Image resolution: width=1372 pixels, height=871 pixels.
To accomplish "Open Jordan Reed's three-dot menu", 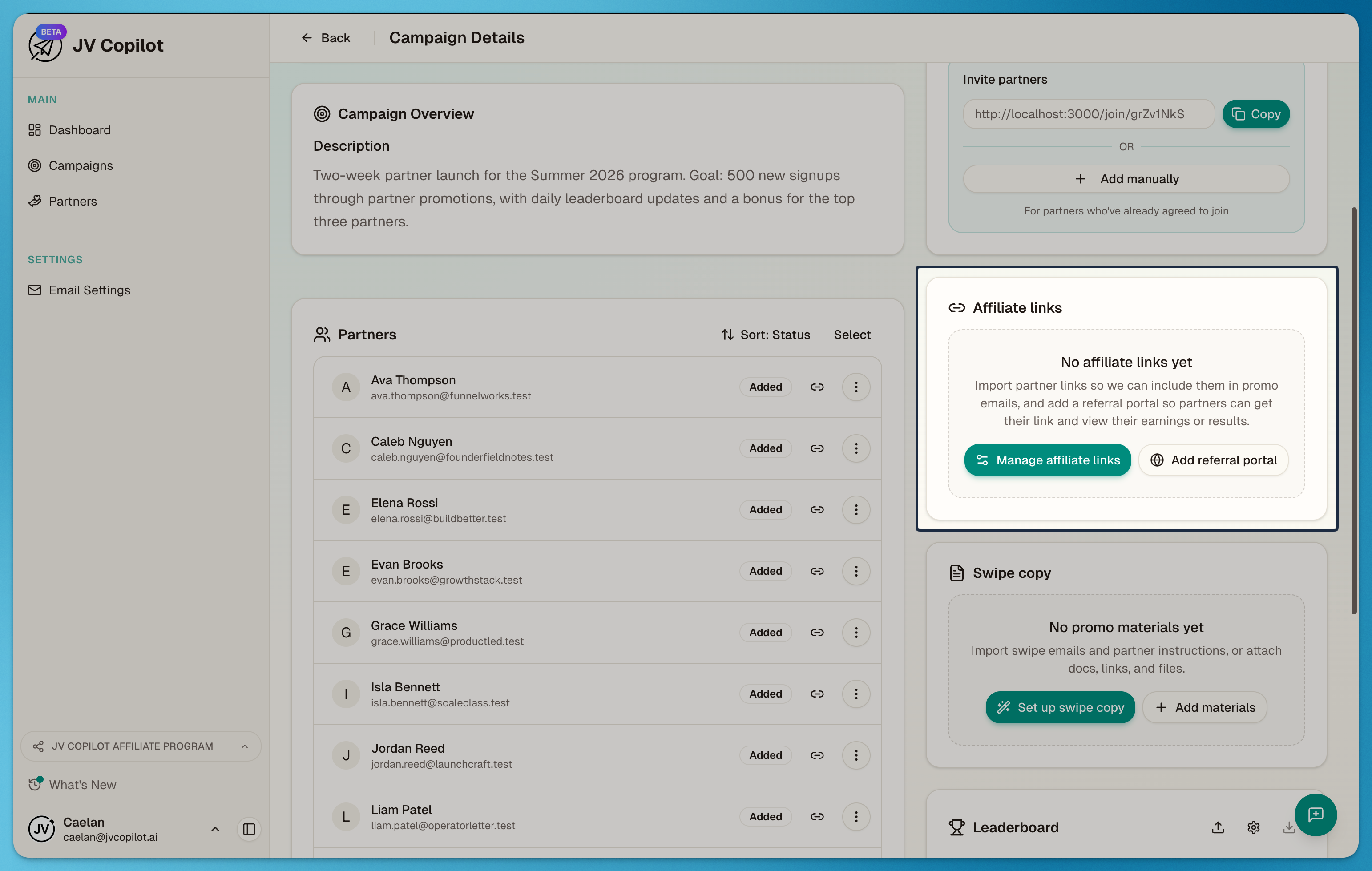I will (x=856, y=755).
